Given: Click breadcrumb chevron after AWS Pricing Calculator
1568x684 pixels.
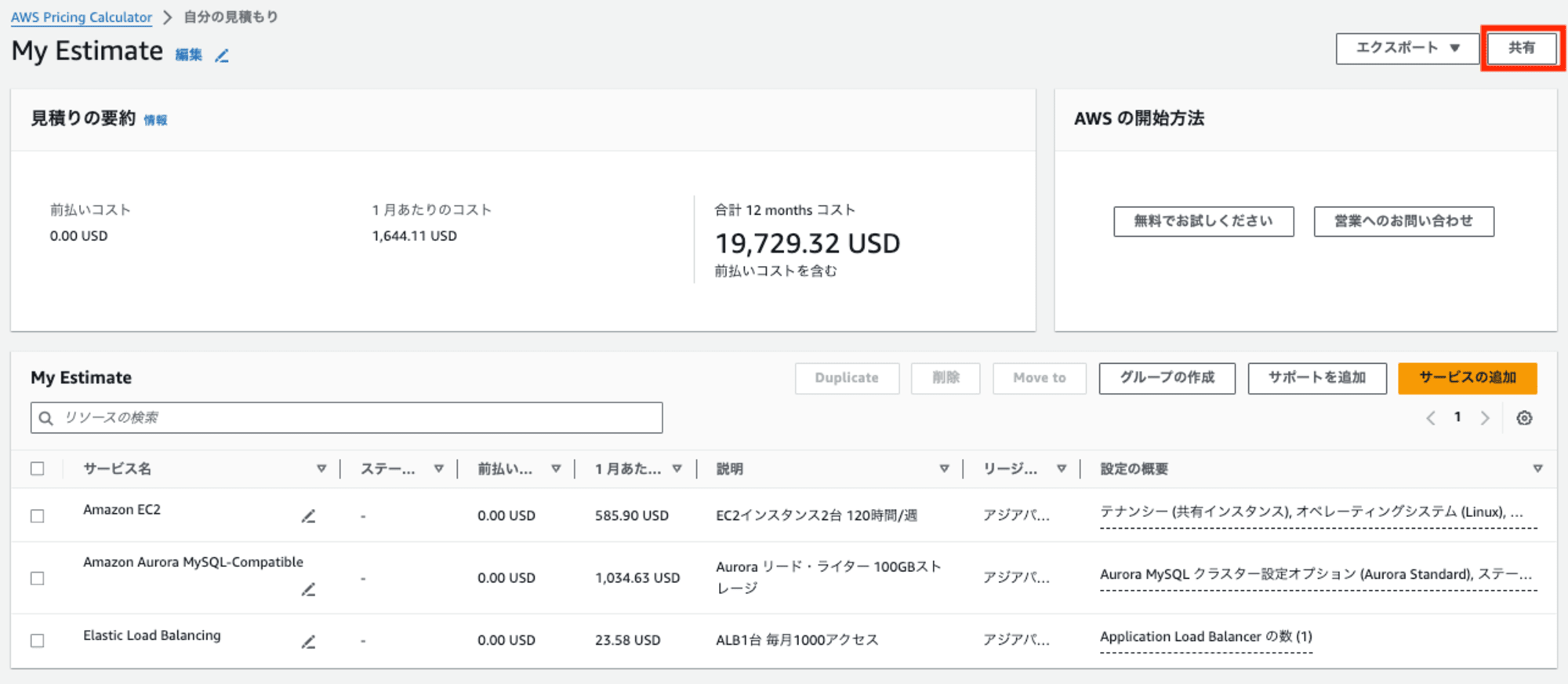Looking at the screenshot, I should pos(167,17).
